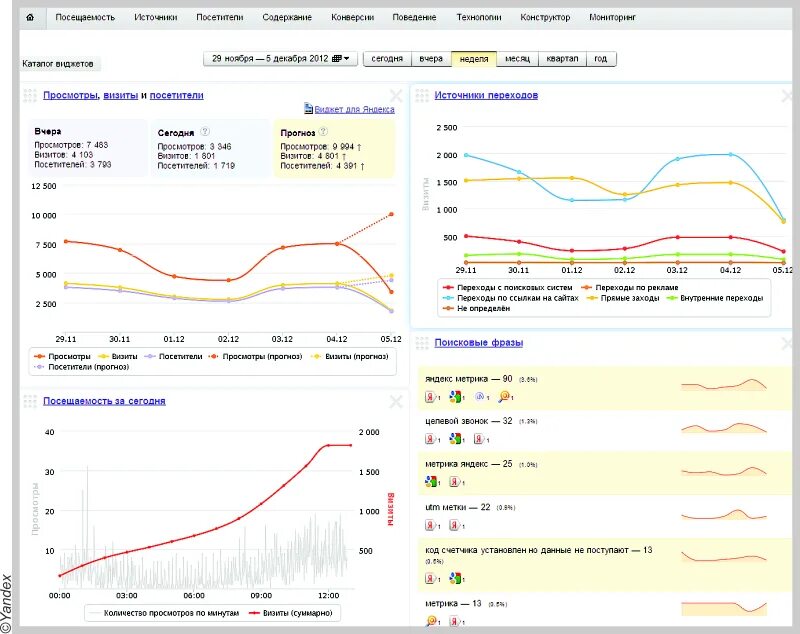
Task: Grab the drag handle of Источники переходов widget
Action: [x=421, y=95]
